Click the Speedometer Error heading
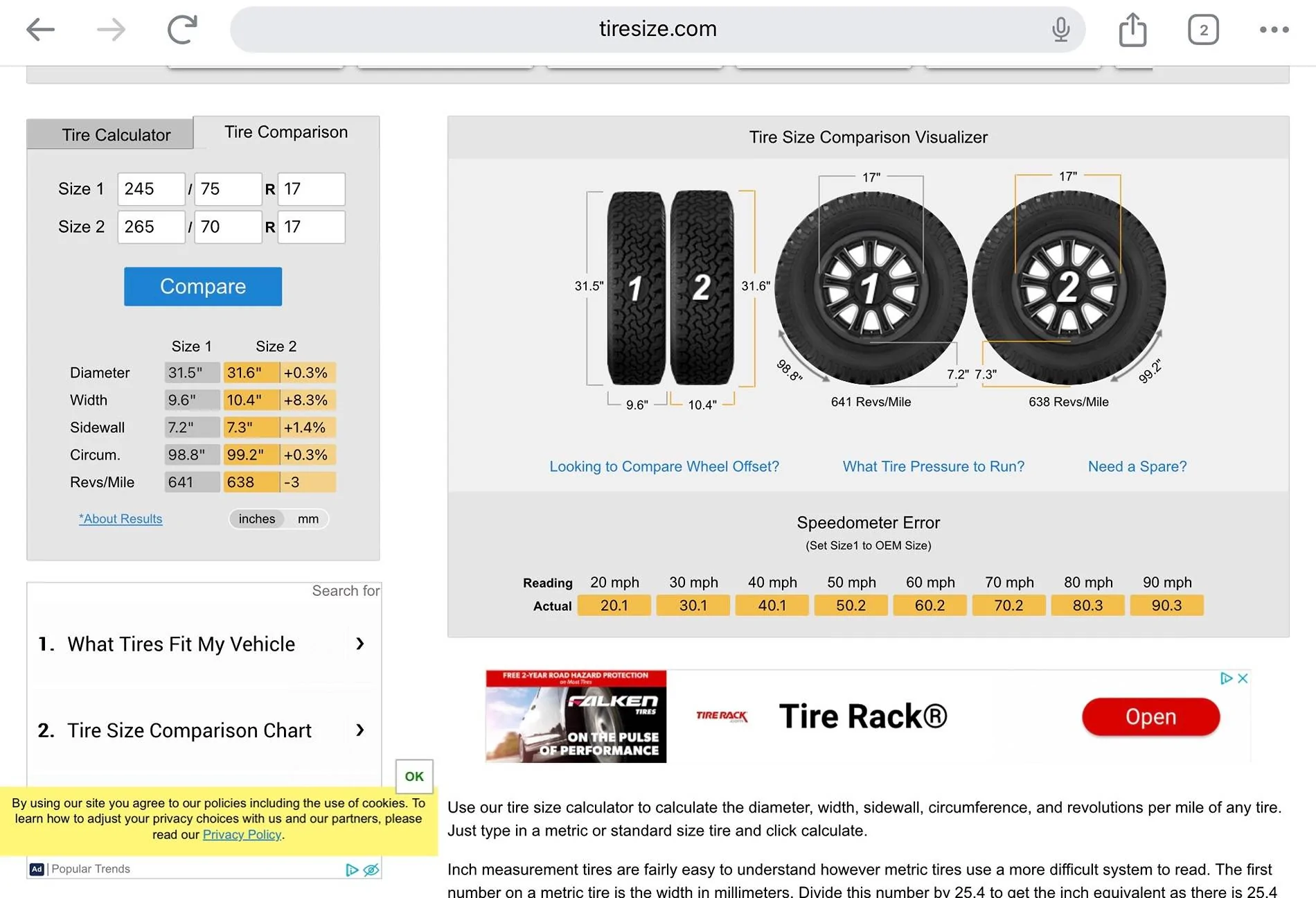 868,522
